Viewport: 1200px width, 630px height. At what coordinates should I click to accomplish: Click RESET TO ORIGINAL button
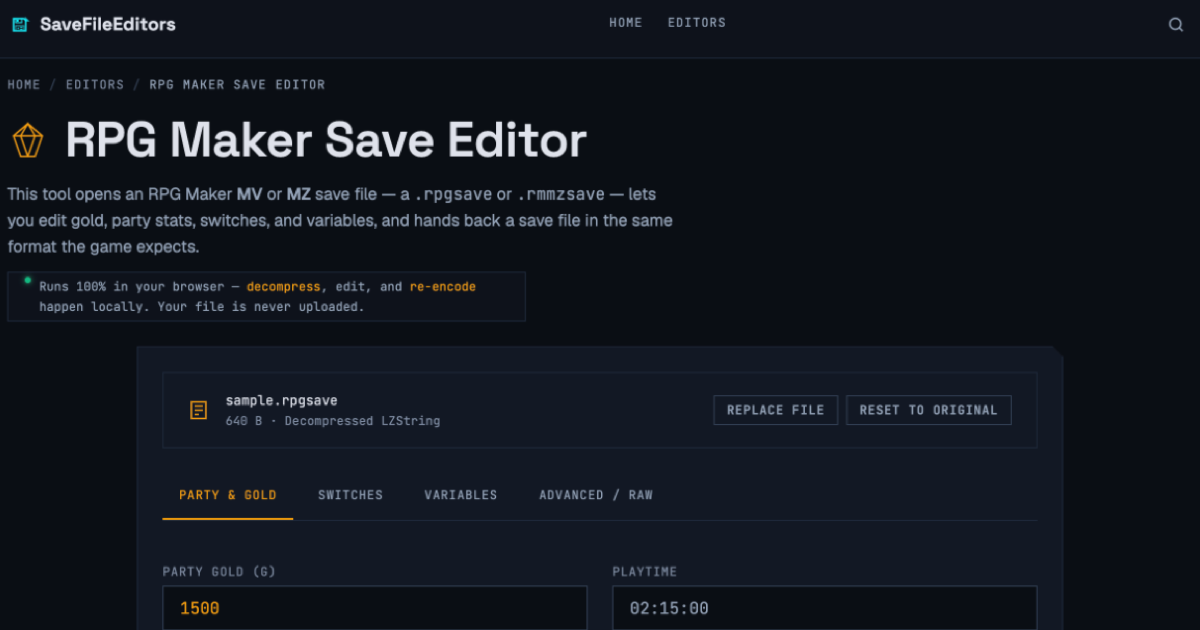[x=929, y=410]
